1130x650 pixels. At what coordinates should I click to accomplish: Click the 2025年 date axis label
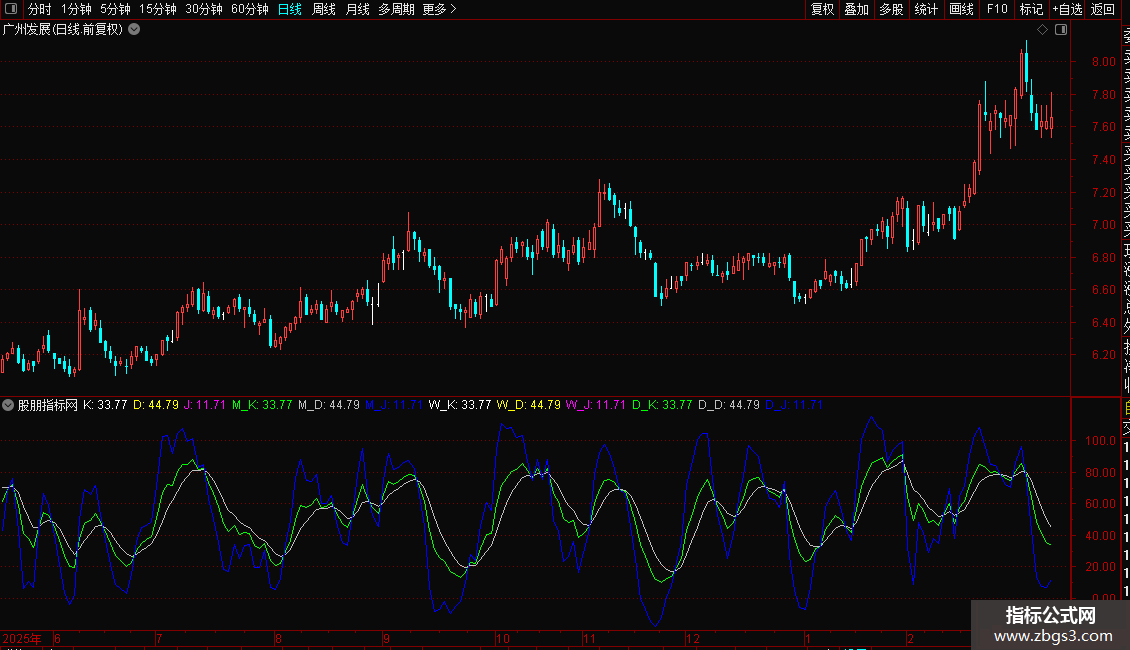tap(22, 638)
